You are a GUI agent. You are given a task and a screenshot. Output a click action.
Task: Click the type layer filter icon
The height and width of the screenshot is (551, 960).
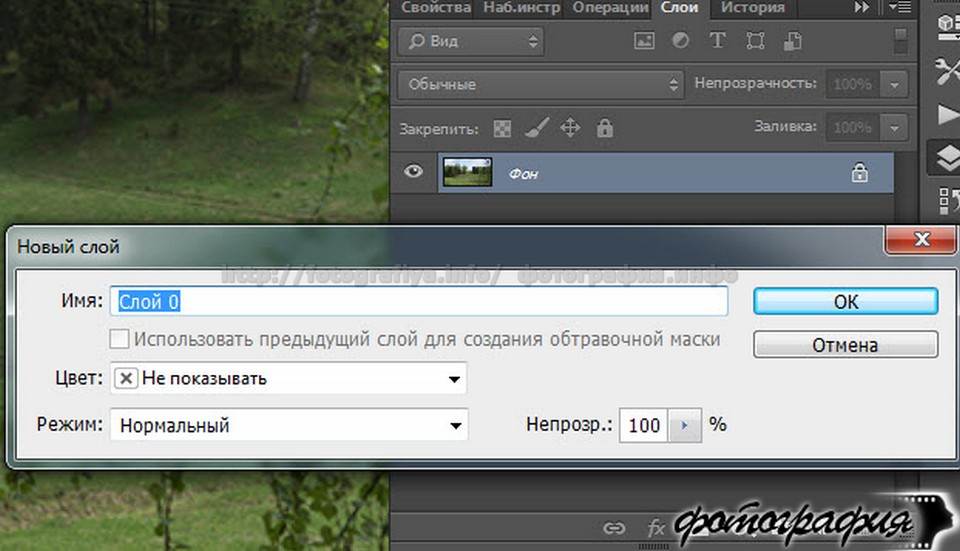pos(717,41)
